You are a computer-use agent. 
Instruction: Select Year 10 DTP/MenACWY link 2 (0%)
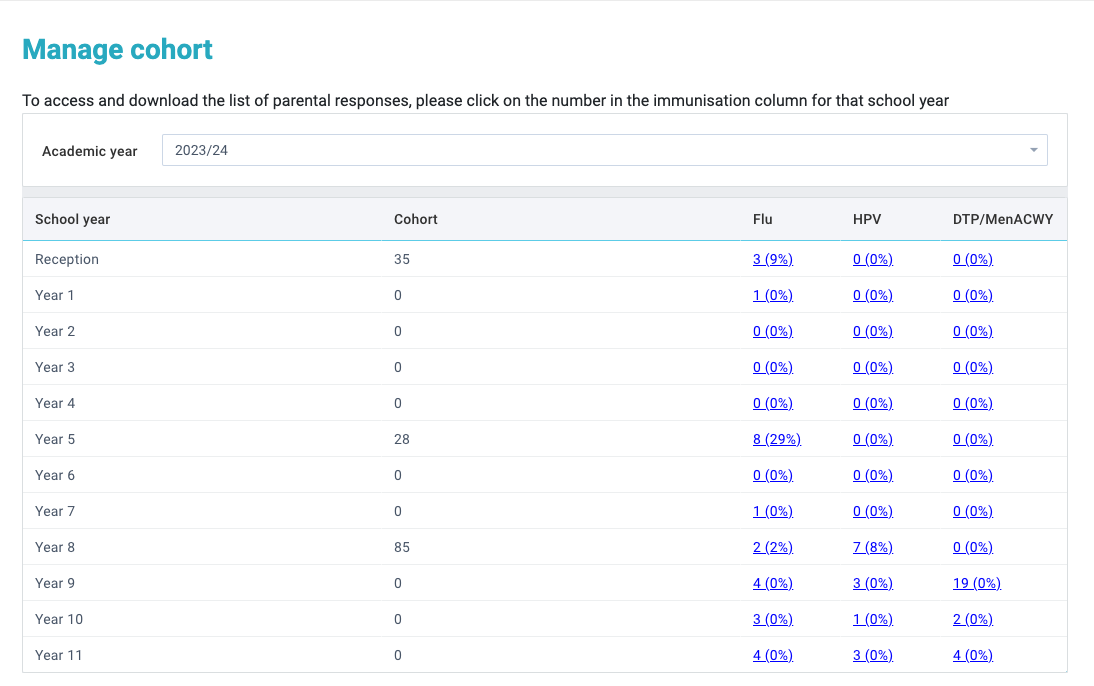(972, 619)
